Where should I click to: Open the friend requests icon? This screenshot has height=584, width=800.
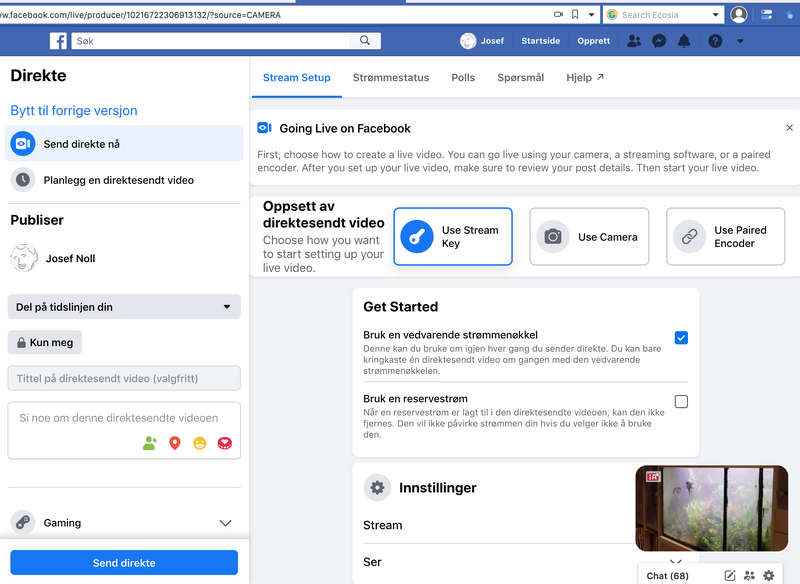634,41
